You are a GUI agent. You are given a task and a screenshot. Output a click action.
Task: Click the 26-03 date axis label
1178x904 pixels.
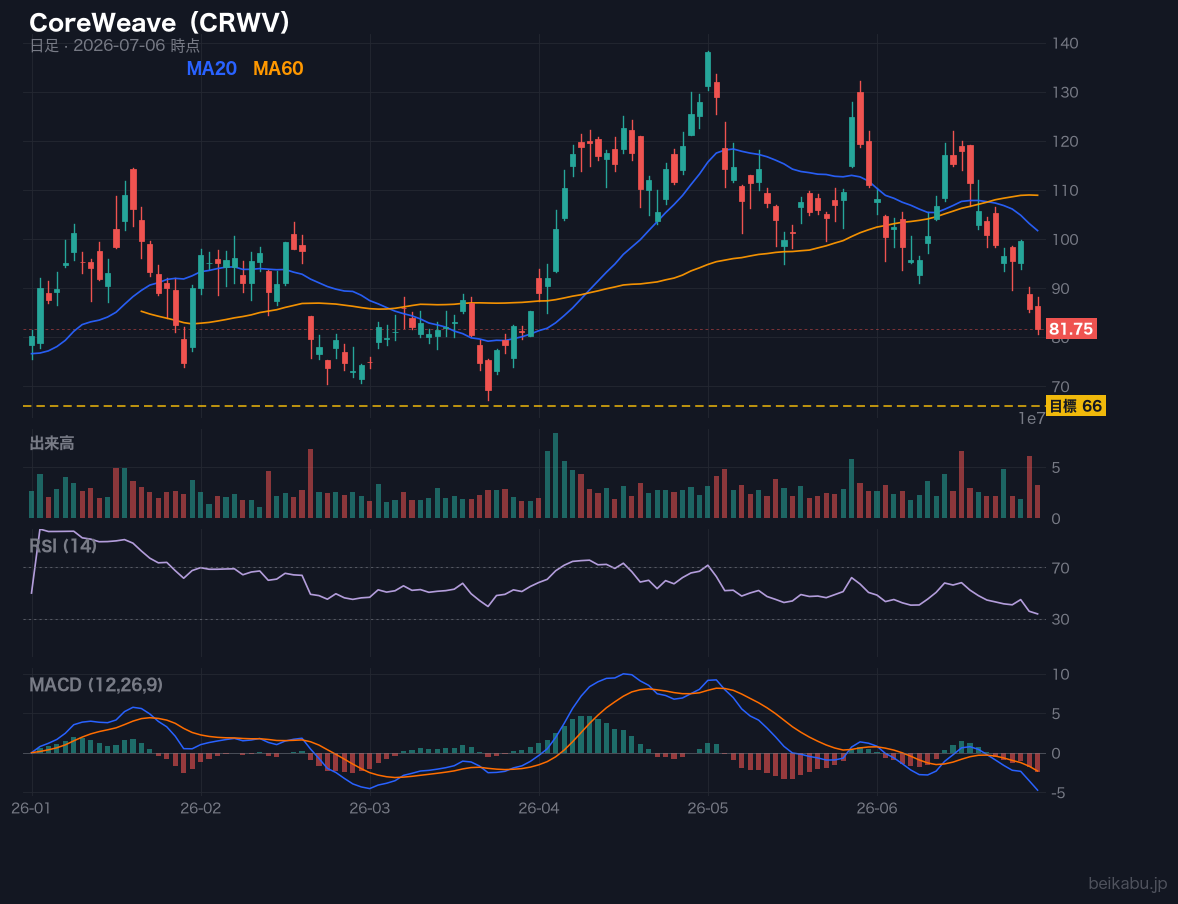370,808
